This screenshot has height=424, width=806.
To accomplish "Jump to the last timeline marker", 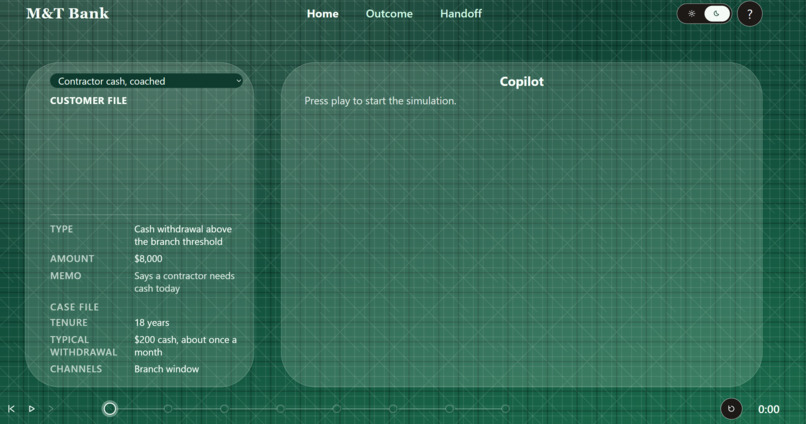I will click(x=505, y=409).
